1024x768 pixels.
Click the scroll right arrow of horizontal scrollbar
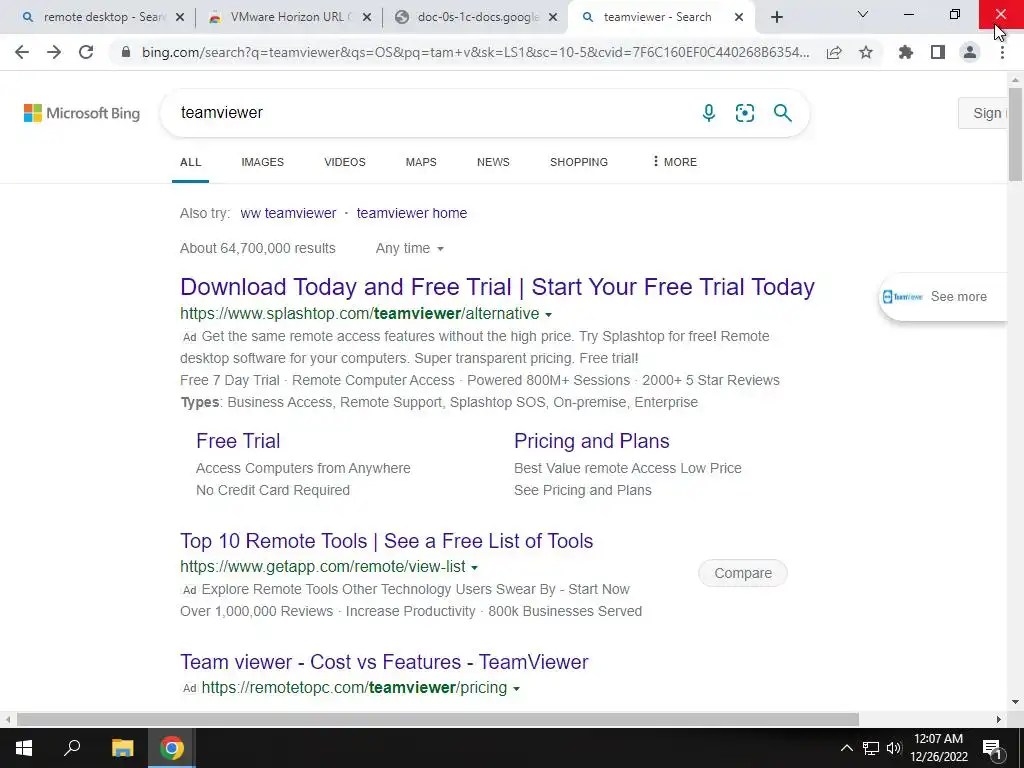point(999,719)
